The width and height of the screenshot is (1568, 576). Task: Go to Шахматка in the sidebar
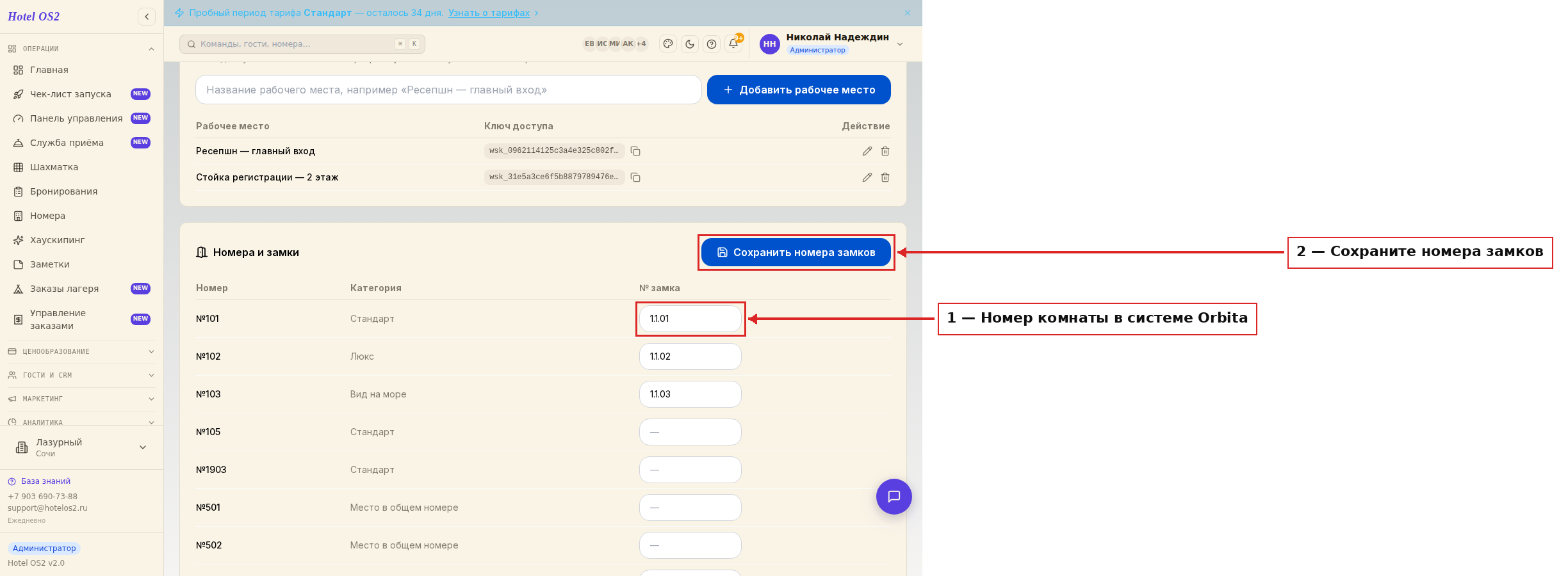coord(54,167)
